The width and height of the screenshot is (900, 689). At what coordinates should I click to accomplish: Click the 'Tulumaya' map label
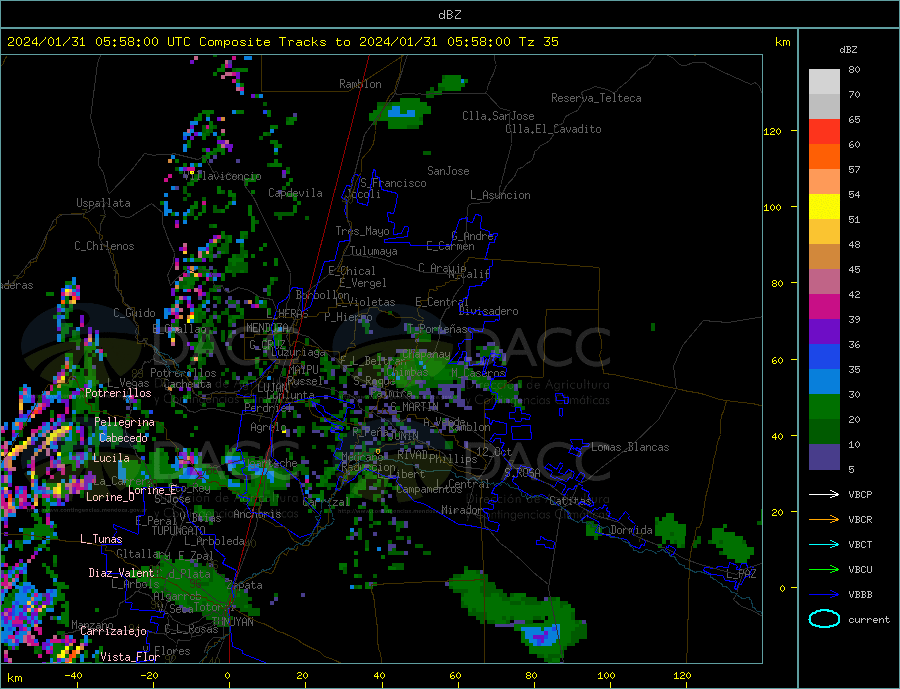tap(374, 251)
